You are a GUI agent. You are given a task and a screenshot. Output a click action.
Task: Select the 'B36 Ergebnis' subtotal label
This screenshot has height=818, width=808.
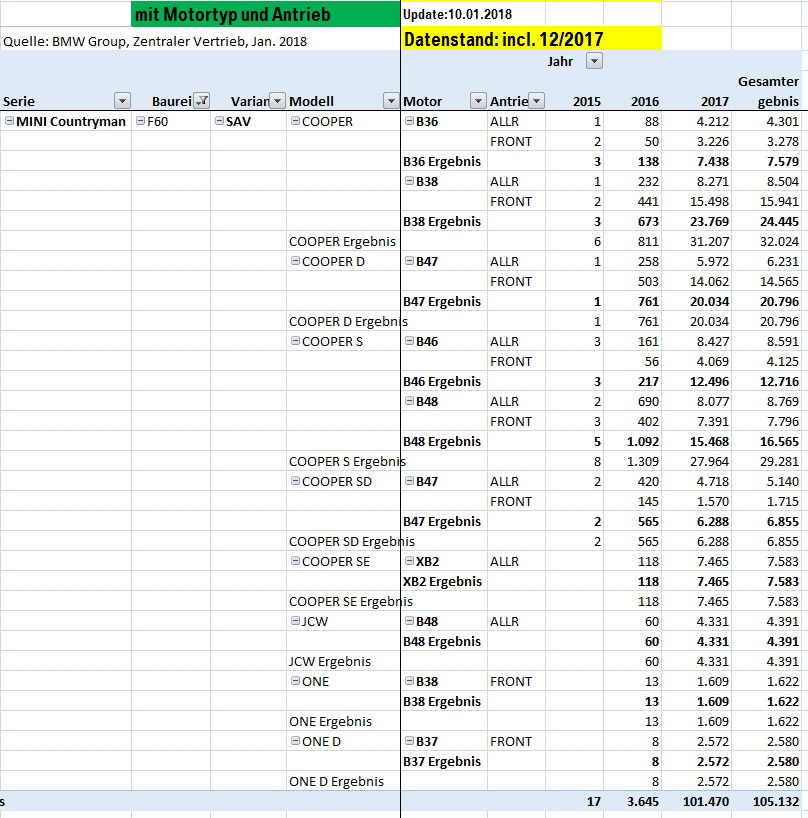pos(442,162)
